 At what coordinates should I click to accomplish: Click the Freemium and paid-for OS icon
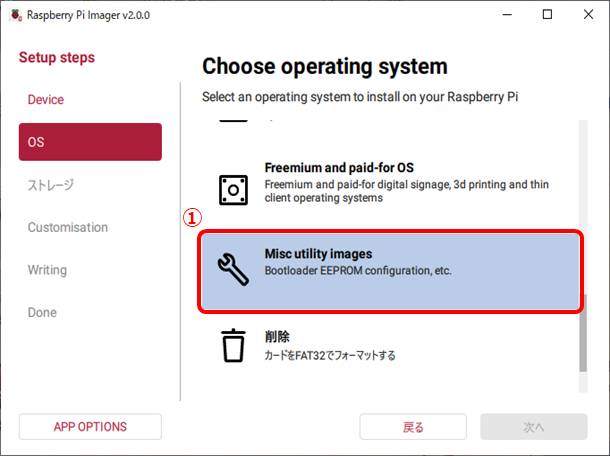(x=232, y=188)
